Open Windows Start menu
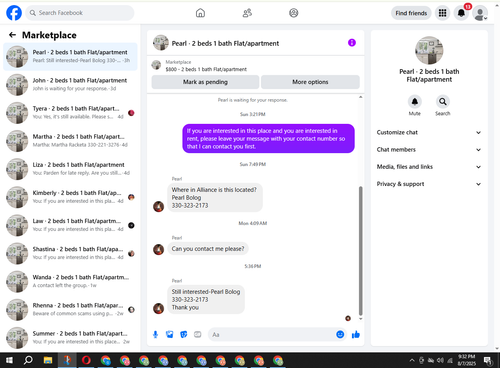The width and height of the screenshot is (500, 368). (x=9, y=360)
